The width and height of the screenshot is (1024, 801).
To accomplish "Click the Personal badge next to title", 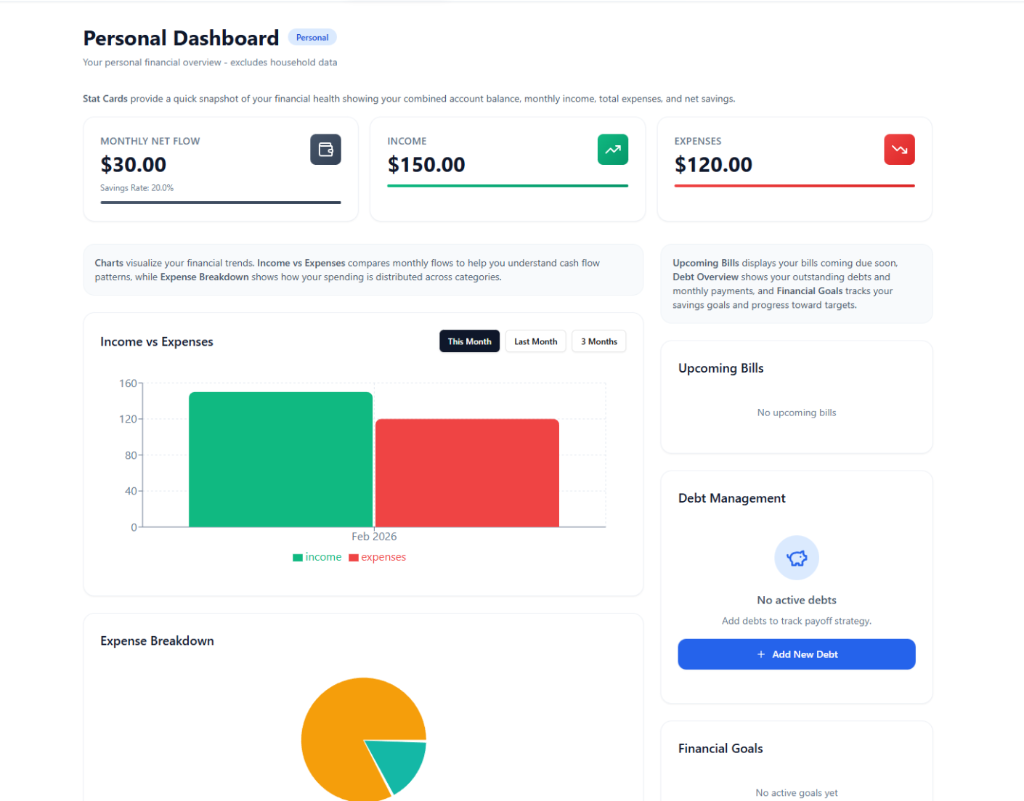I will tap(312, 37).
